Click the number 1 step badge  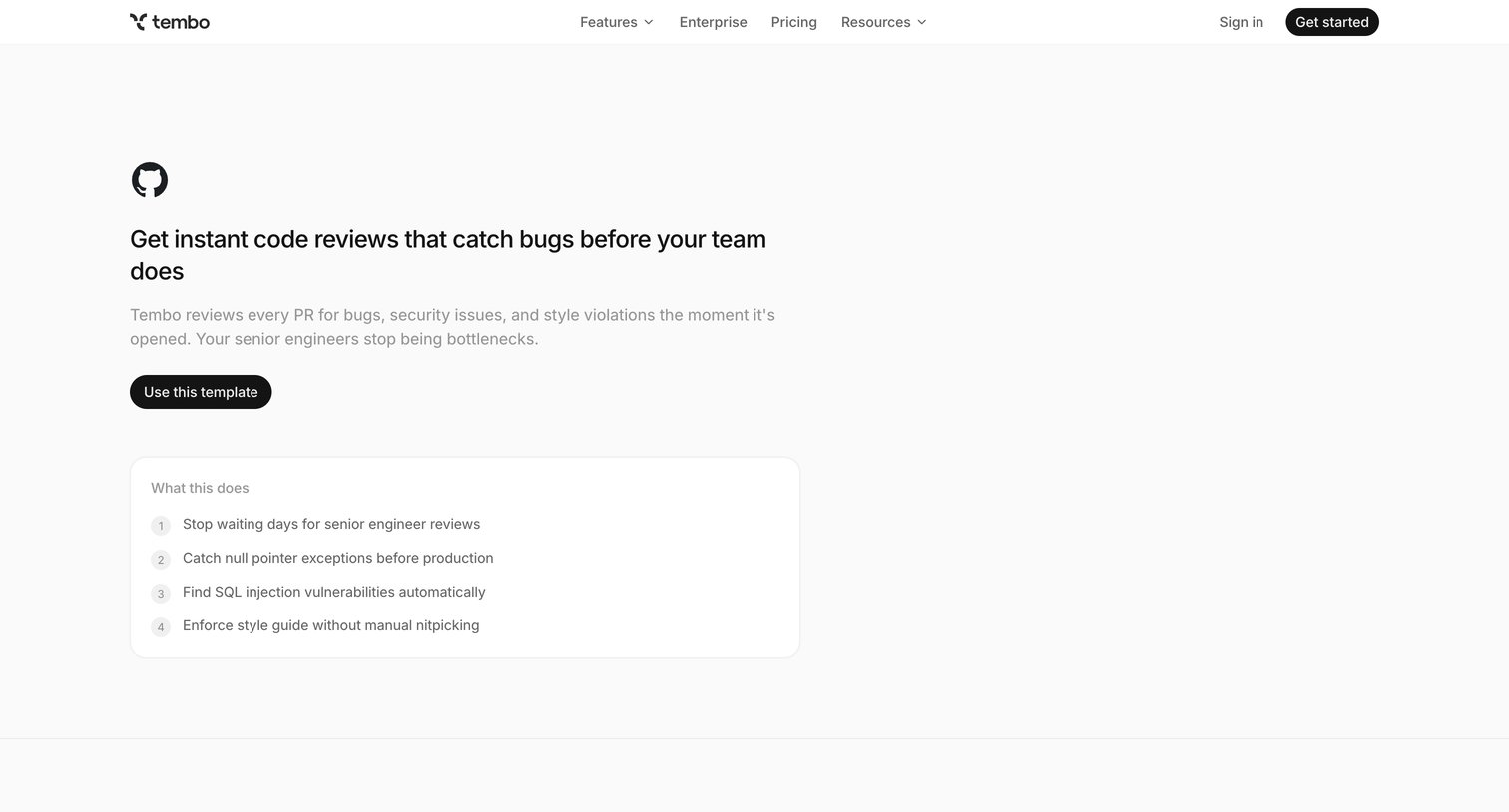coord(161,526)
